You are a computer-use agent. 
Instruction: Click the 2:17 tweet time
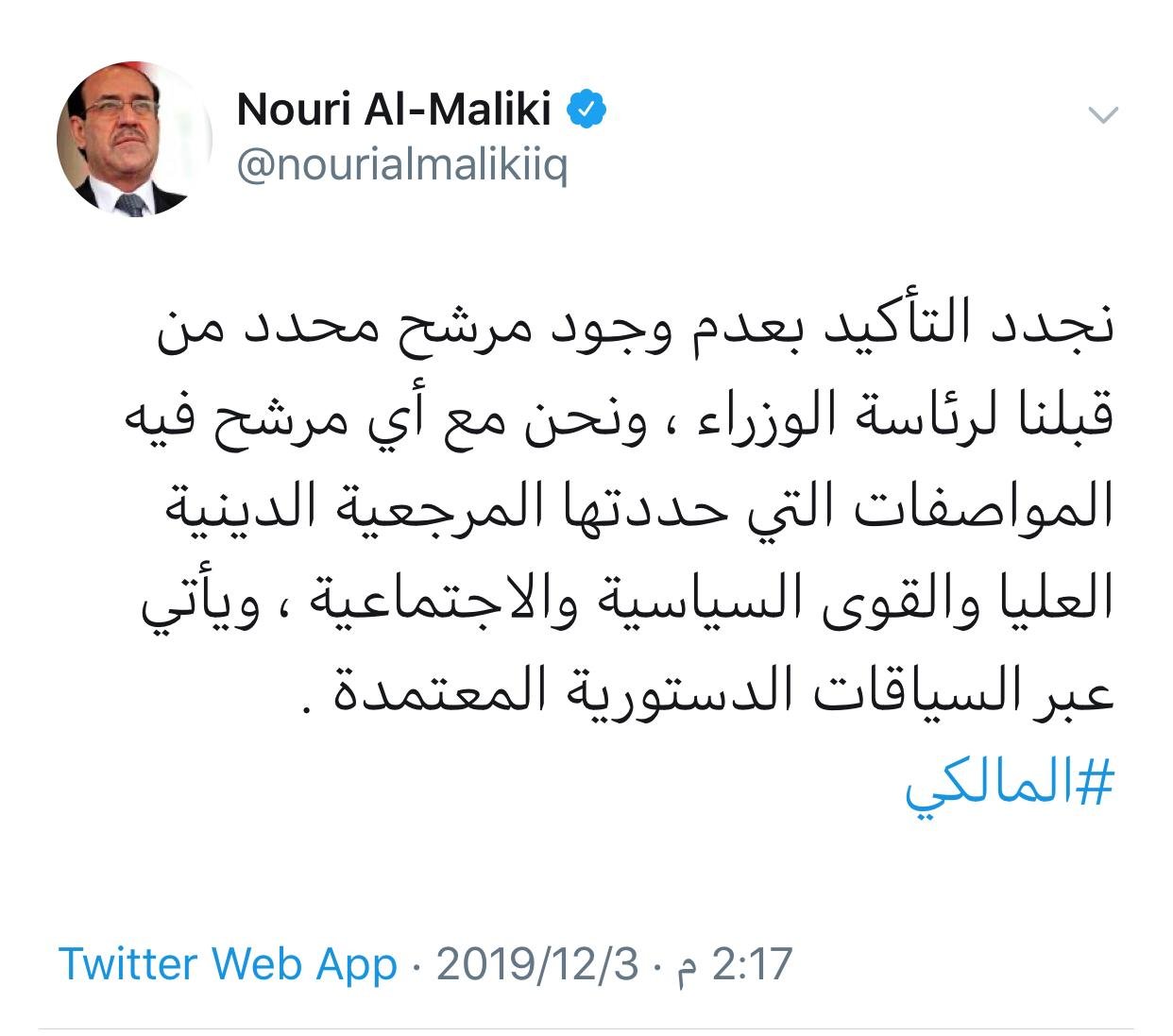[x=753, y=964]
